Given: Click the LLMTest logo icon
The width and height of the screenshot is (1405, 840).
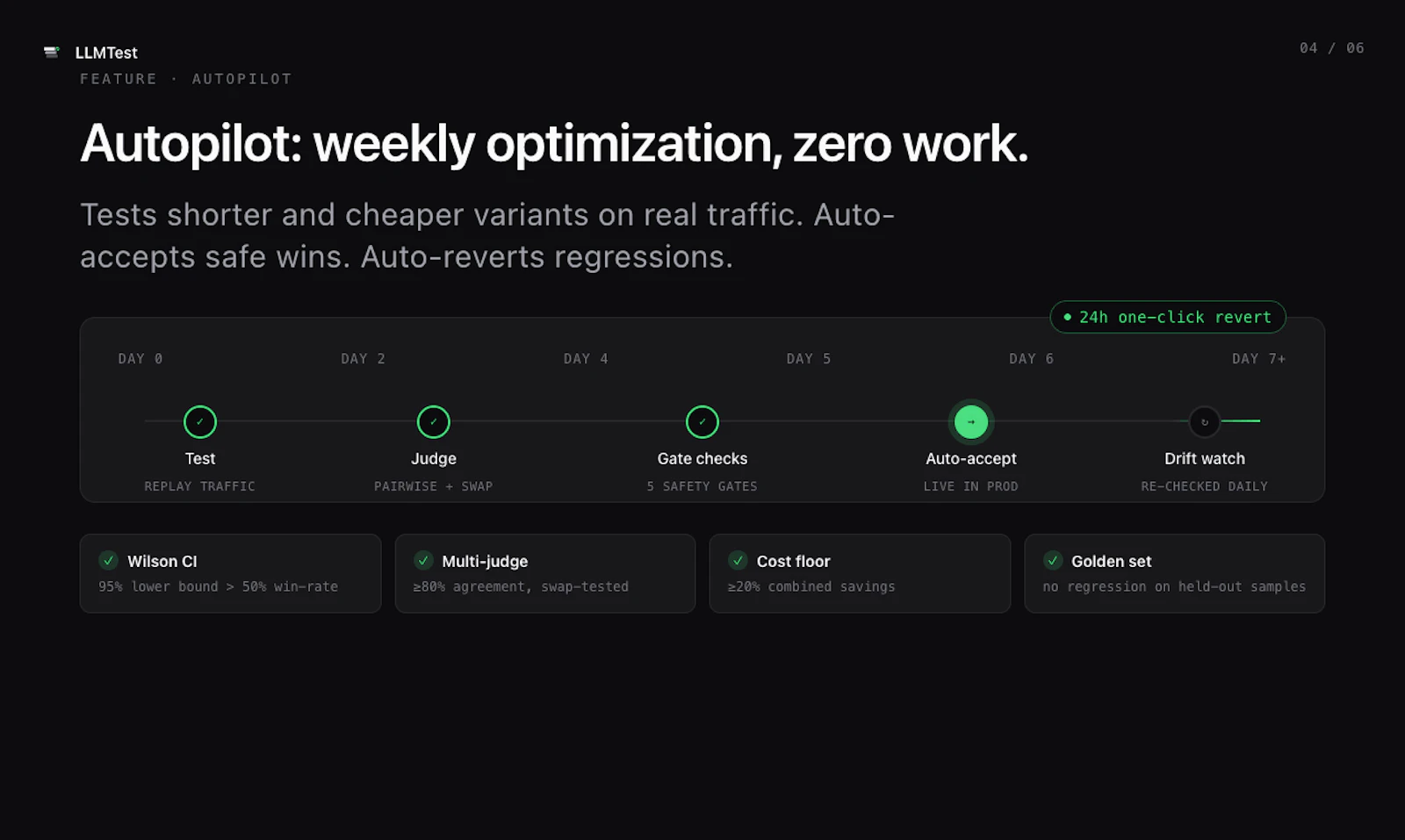Looking at the screenshot, I should tap(52, 53).
